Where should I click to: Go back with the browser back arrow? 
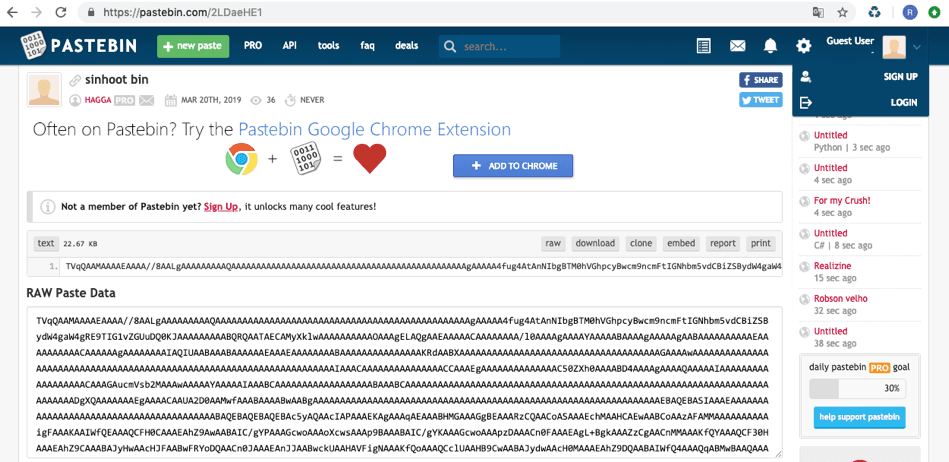(x=11, y=12)
